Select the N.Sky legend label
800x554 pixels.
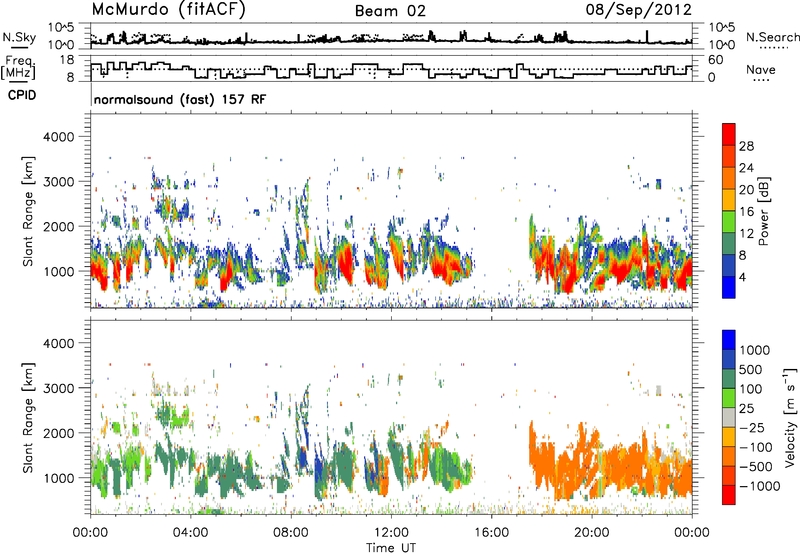[x=19, y=37]
